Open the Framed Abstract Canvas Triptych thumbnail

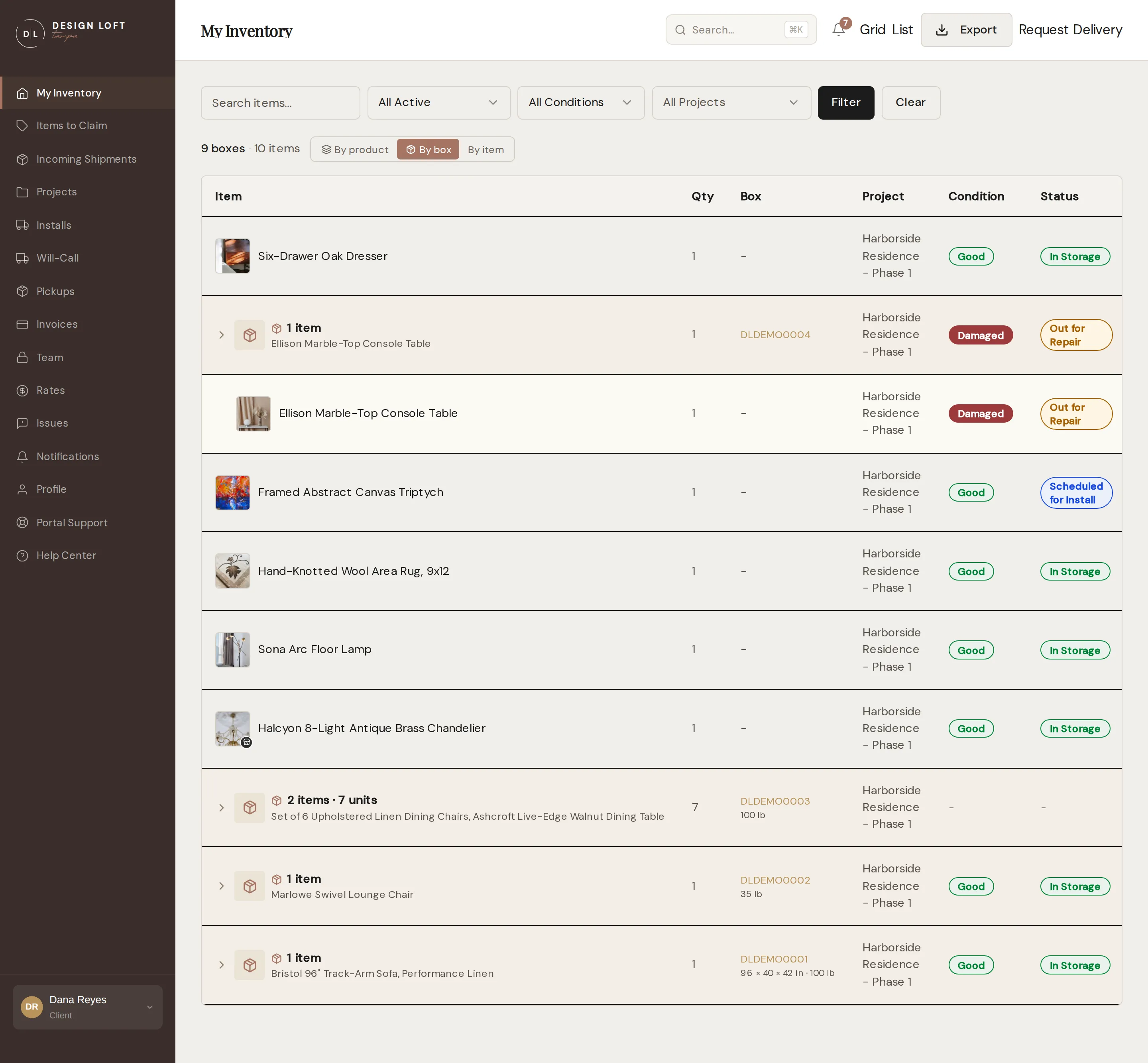[232, 492]
